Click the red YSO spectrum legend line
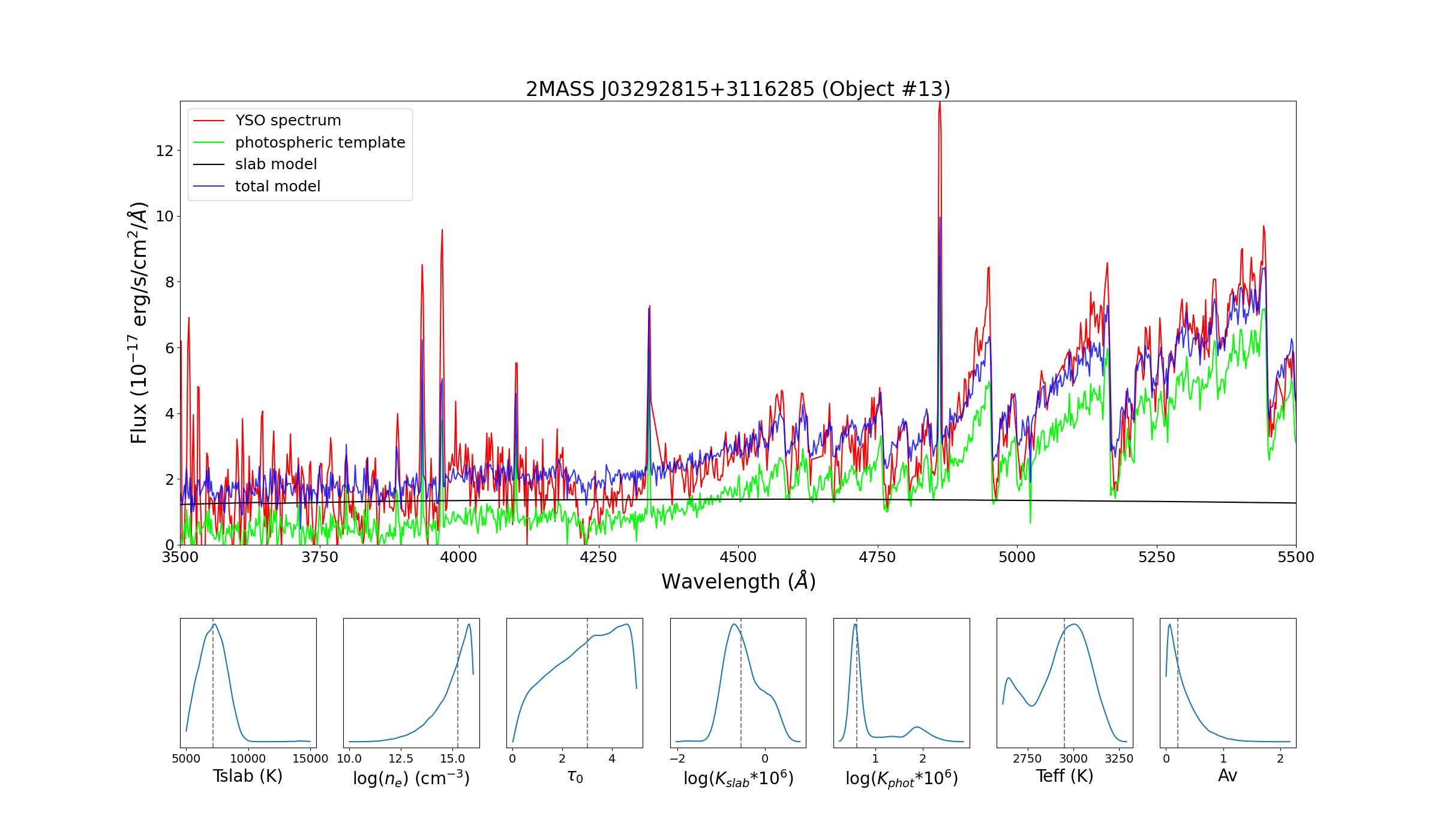Image resolution: width=1440 pixels, height=840 pixels. [208, 121]
